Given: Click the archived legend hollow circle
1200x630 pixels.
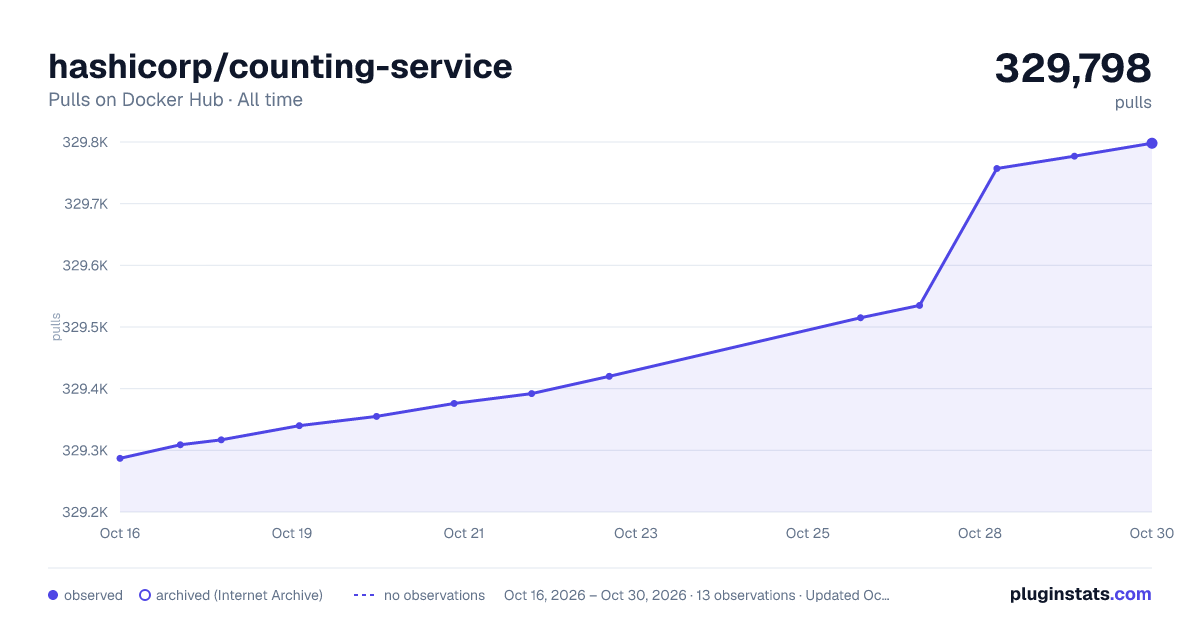Looking at the screenshot, I should click(144, 595).
